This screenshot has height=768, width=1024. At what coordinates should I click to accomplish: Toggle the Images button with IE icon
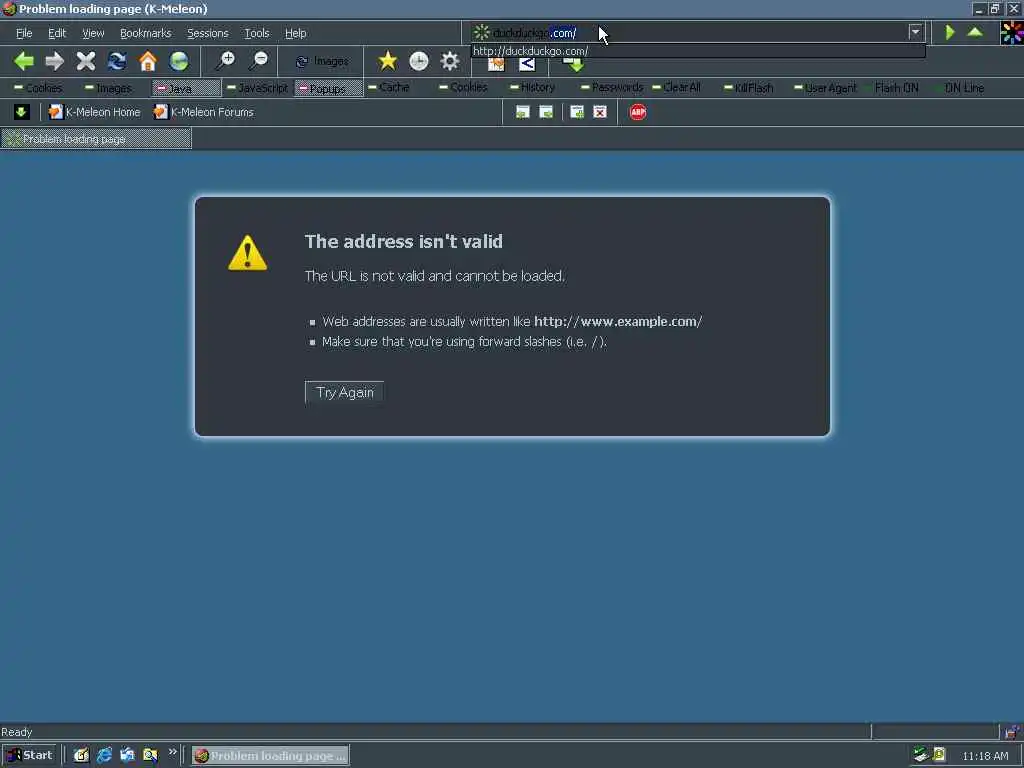pos(323,61)
